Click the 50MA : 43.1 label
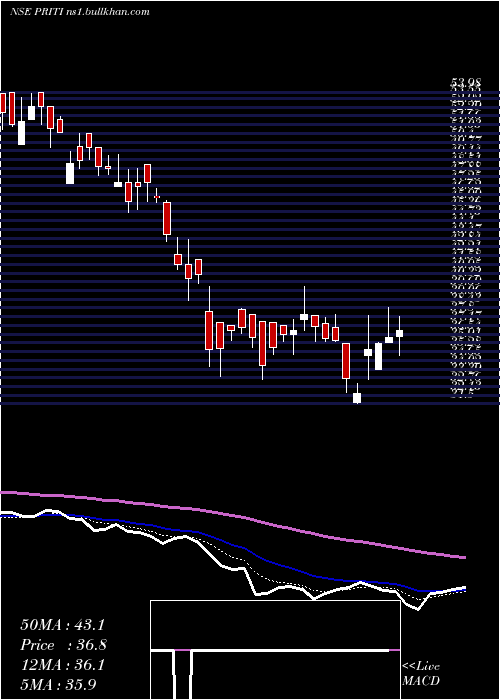The image size is (500, 700). coord(62,625)
